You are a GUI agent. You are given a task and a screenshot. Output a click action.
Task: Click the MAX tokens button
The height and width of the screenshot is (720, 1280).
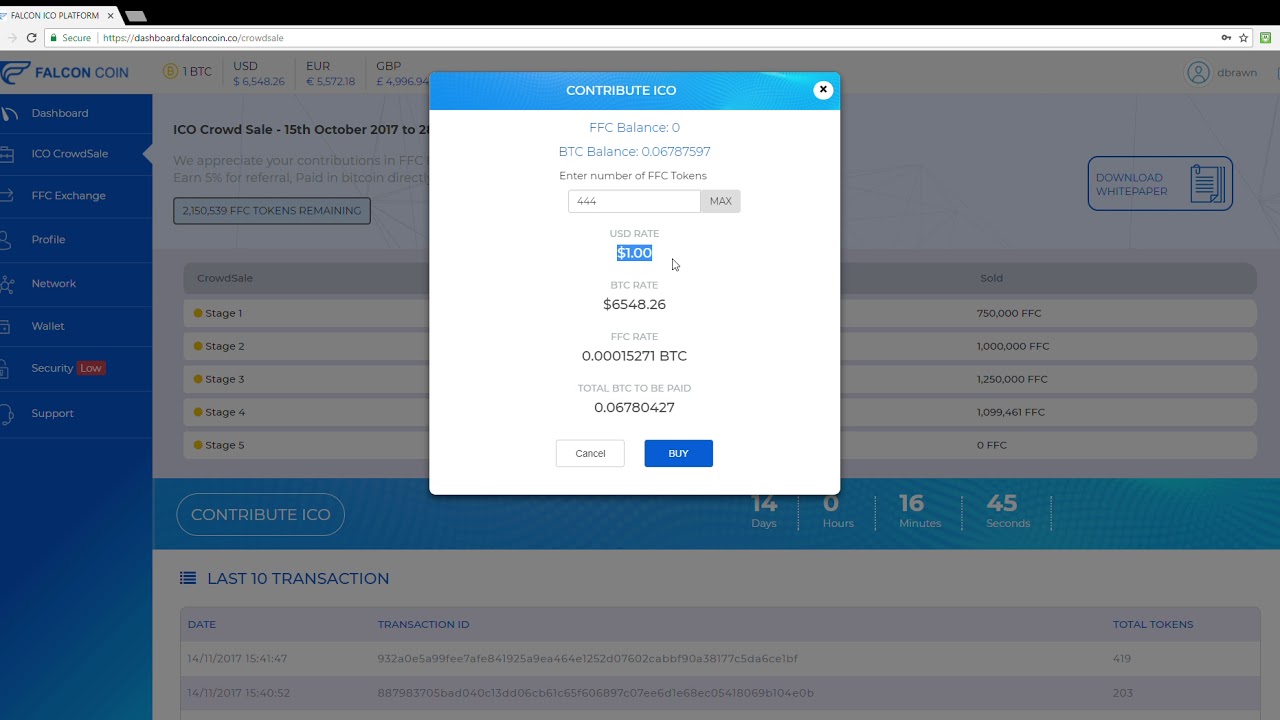720,201
